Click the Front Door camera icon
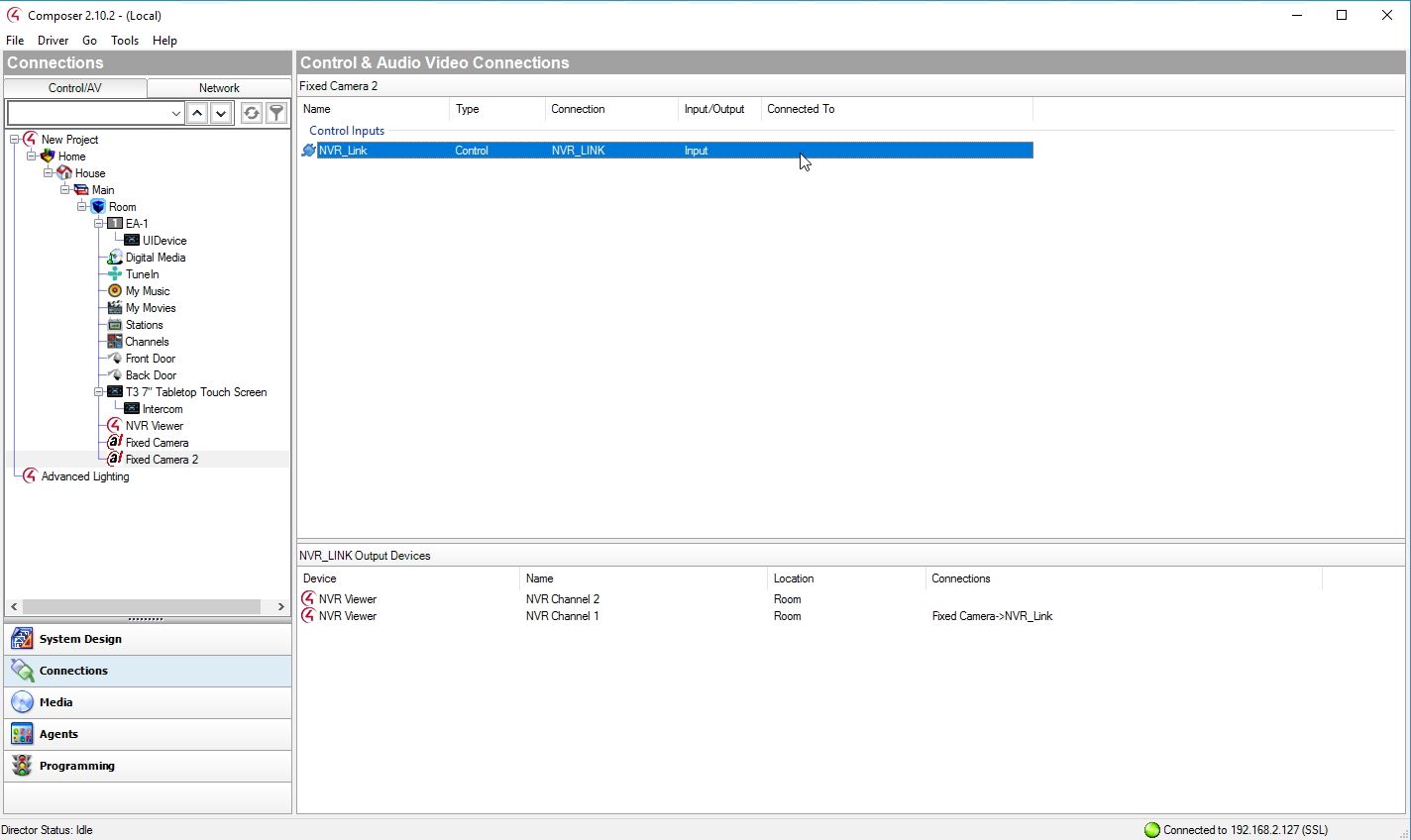1411x840 pixels. pyautogui.click(x=115, y=359)
